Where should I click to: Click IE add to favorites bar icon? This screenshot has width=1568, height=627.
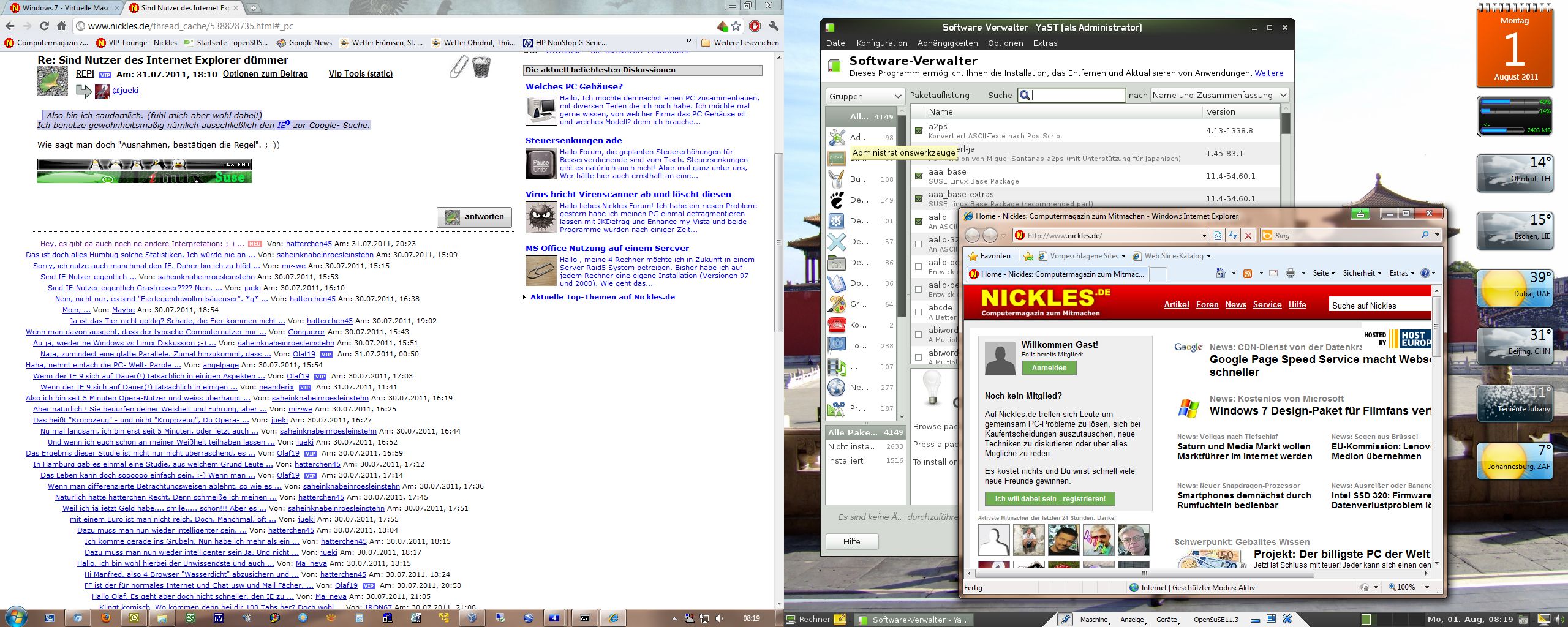pos(1028,256)
